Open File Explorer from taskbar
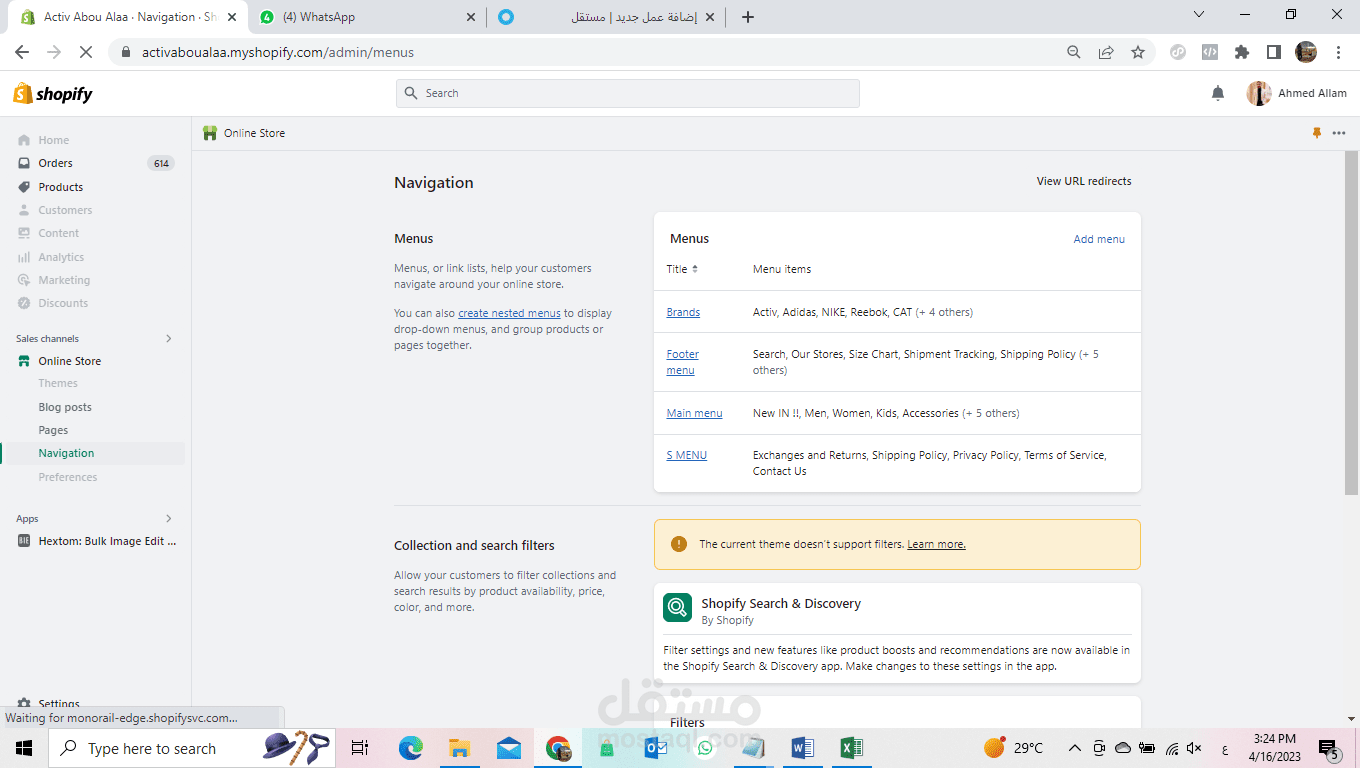The height and width of the screenshot is (768, 1360). click(x=459, y=748)
